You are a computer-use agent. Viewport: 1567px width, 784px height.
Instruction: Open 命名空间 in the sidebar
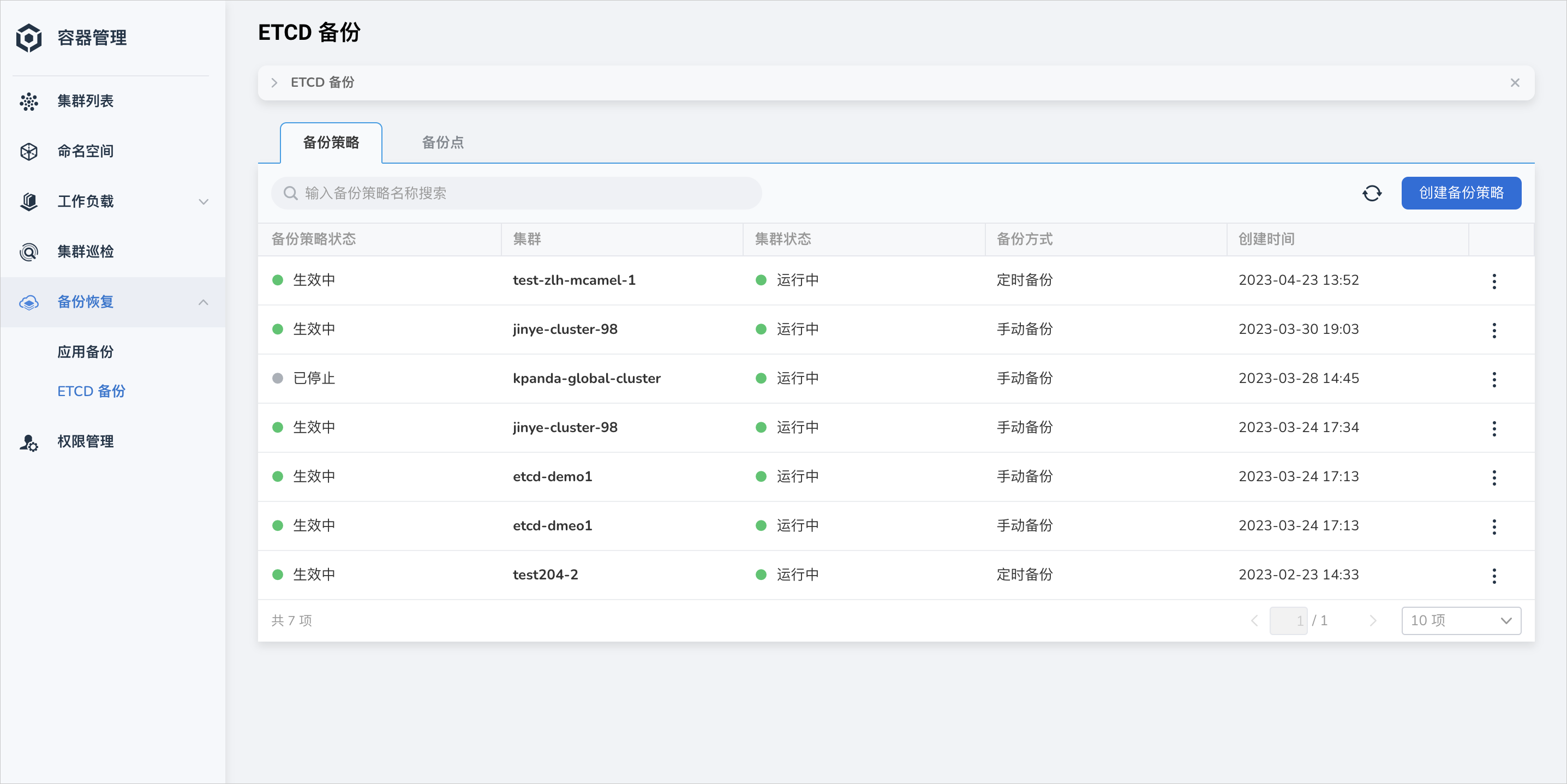click(85, 152)
